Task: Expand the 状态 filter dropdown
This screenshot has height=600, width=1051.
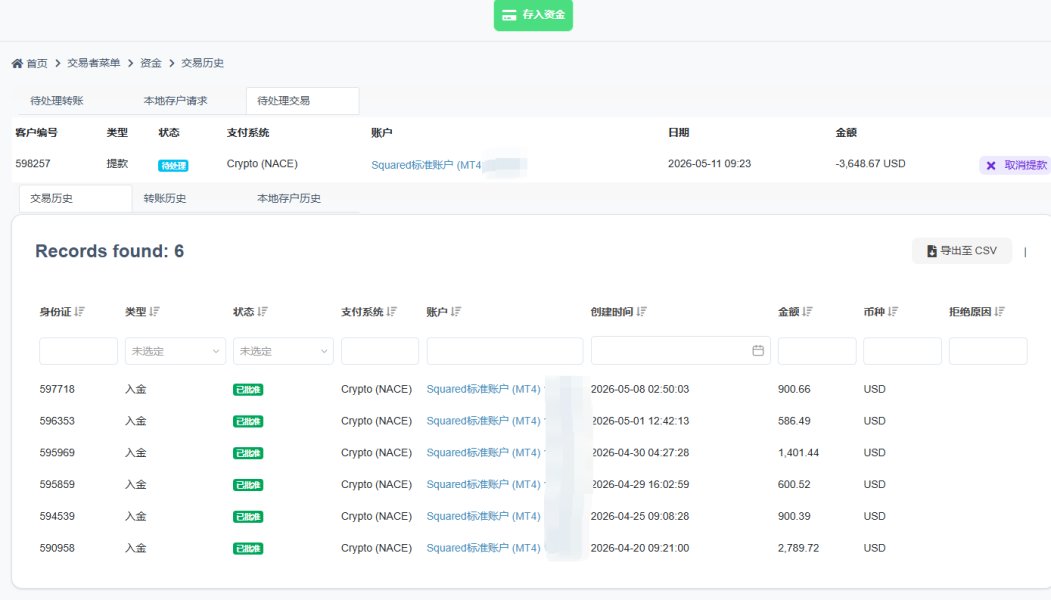Action: [283, 351]
